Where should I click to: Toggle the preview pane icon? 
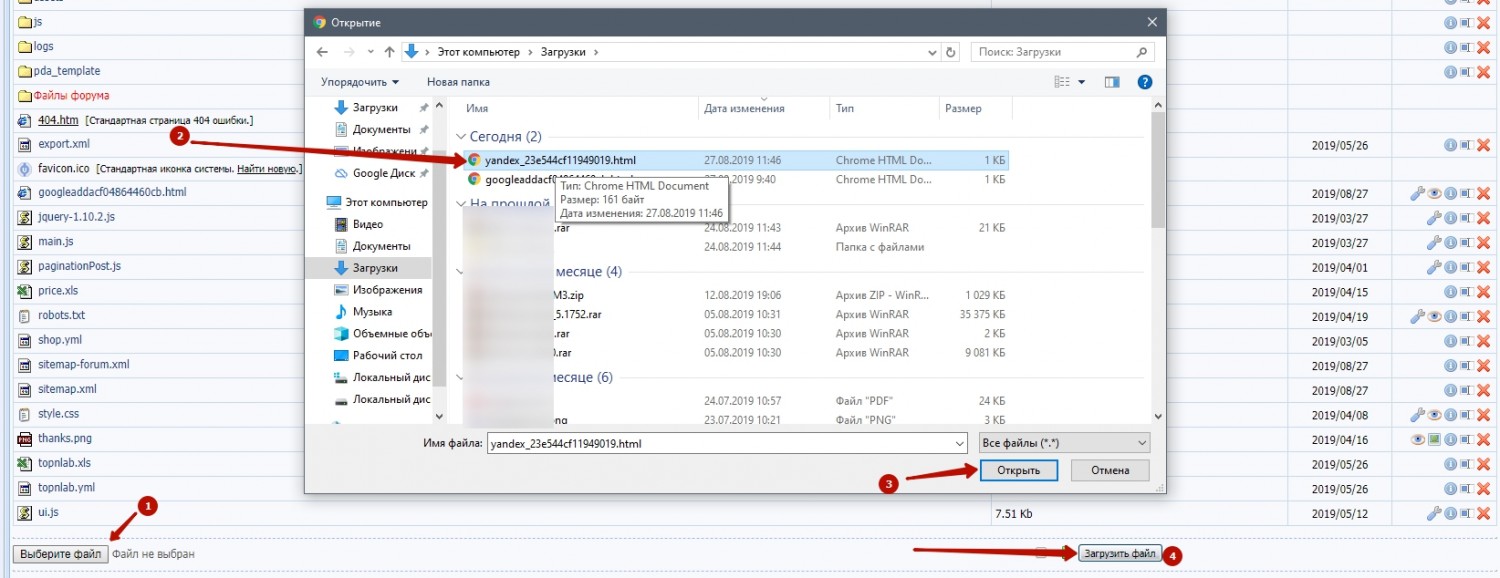coord(1112,82)
